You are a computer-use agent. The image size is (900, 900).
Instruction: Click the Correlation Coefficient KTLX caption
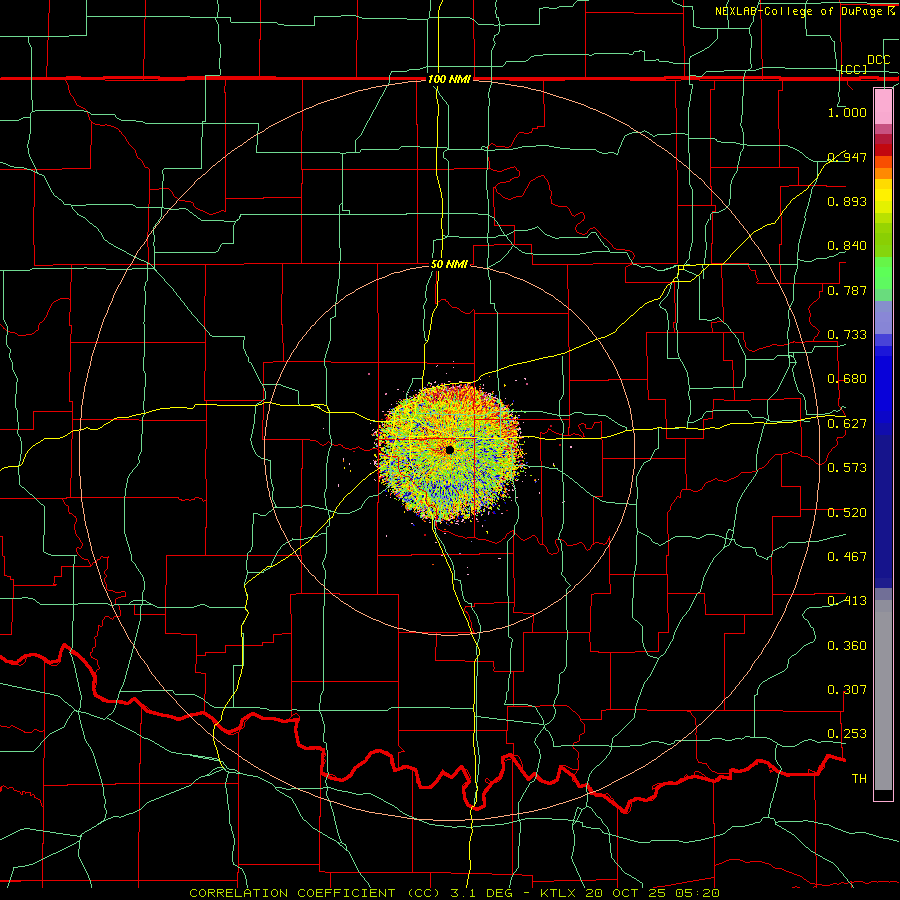(x=455, y=893)
